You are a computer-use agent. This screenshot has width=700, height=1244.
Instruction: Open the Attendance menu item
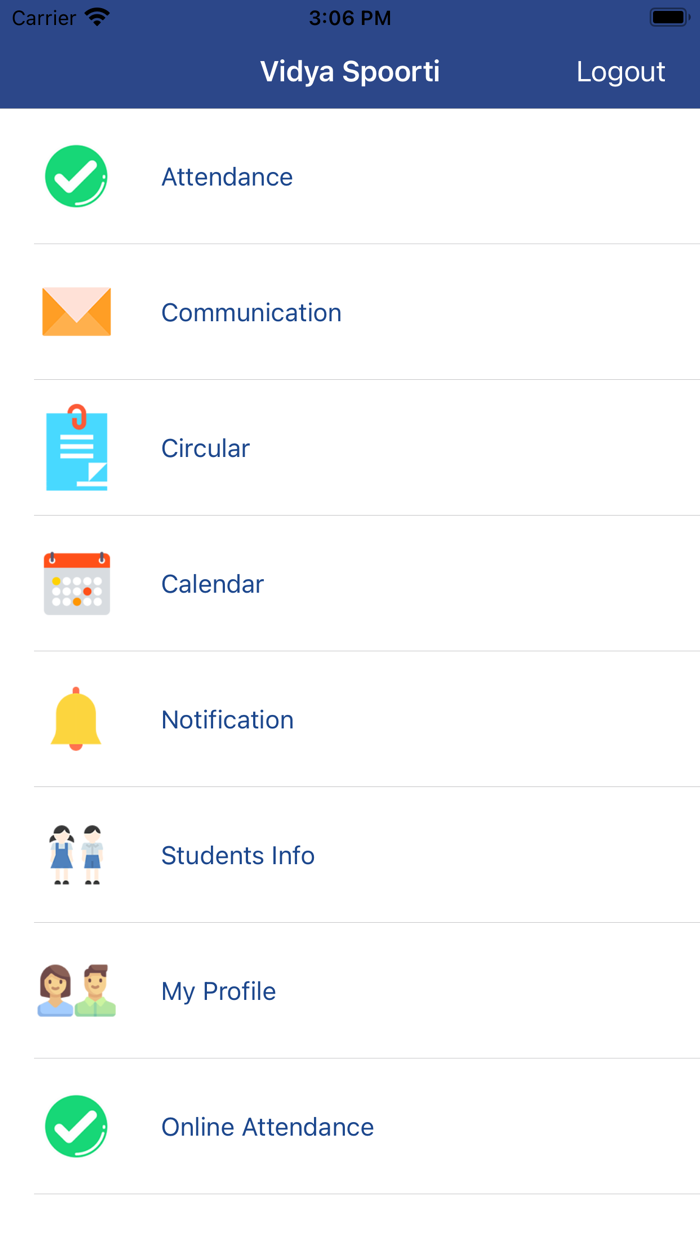click(x=227, y=177)
